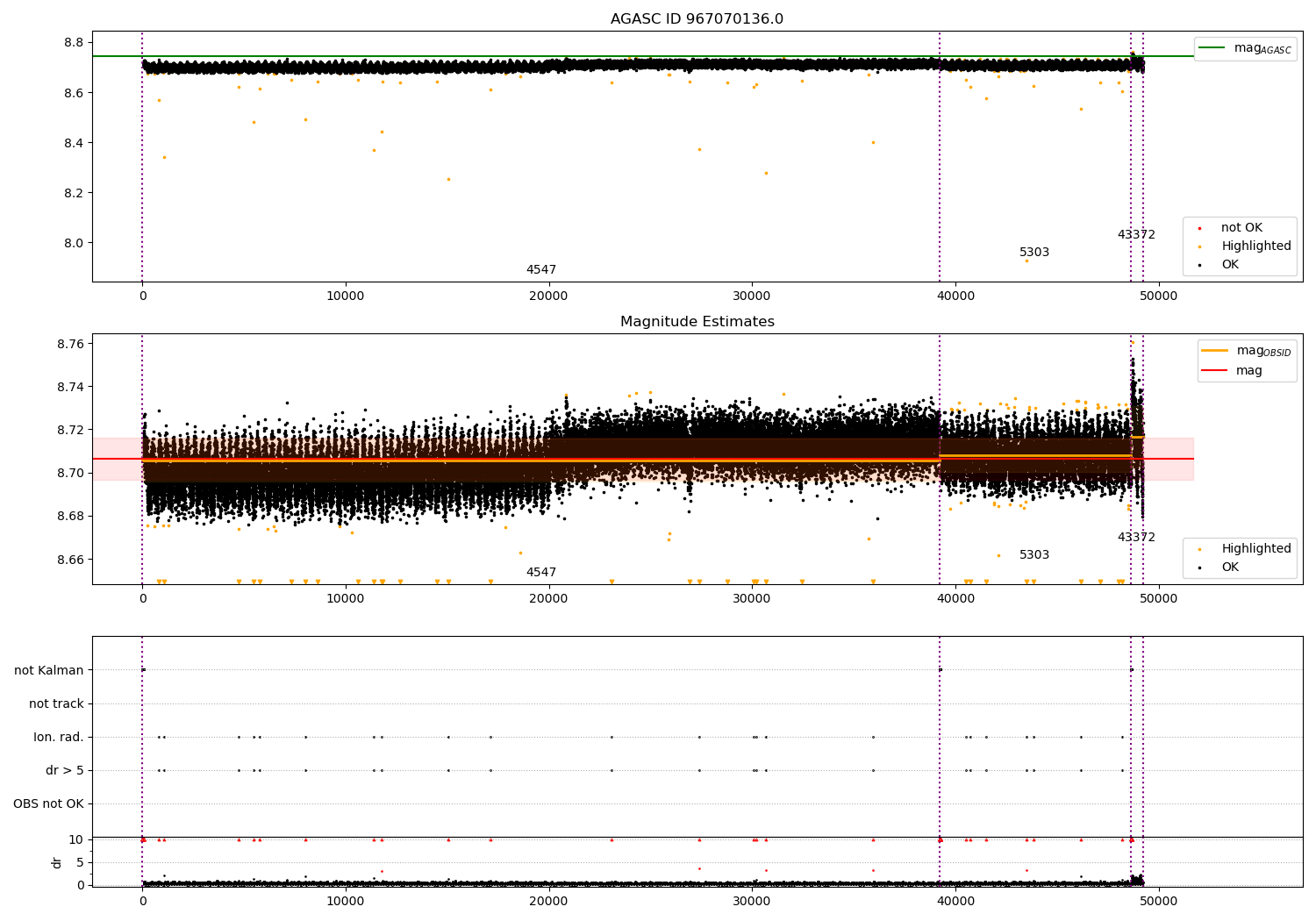
Task: Click the '8.4' y-axis tick label
Action: coord(74,143)
